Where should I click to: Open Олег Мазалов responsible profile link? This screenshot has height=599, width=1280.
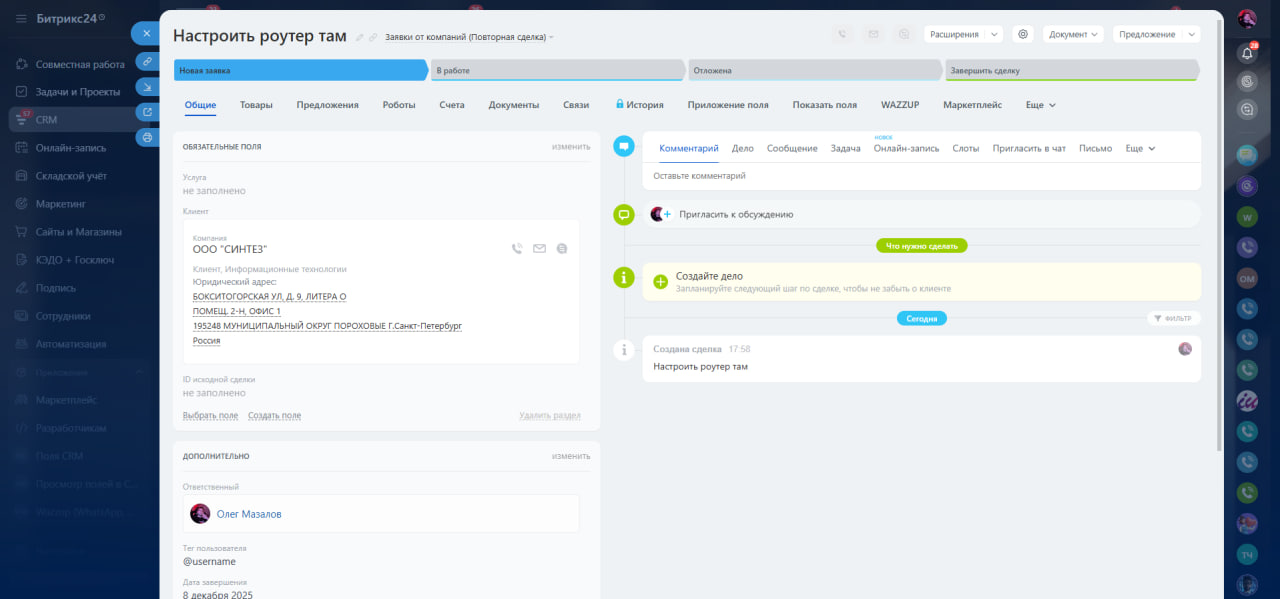249,514
